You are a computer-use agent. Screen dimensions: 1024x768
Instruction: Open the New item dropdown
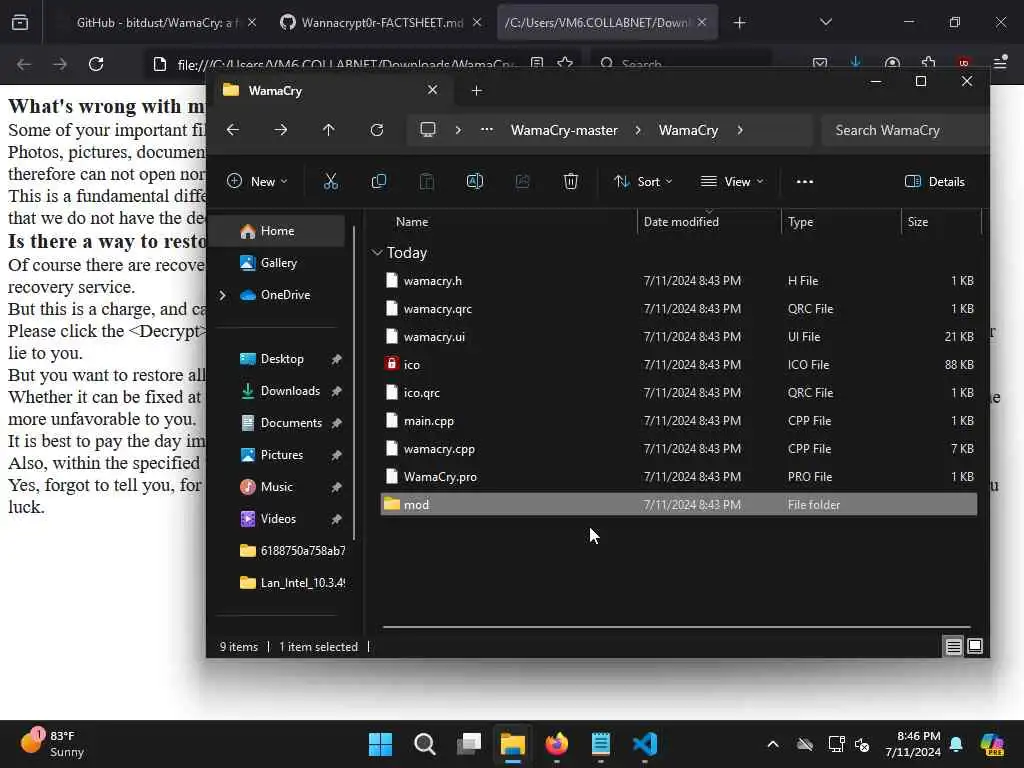(257, 182)
